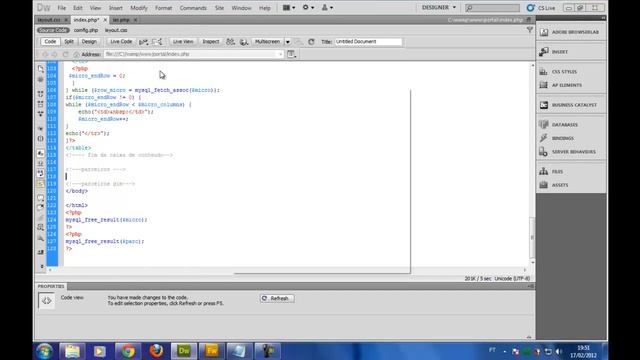Open the Modify menu
The height and width of the screenshot is (360, 640).
click(x=139, y=8)
